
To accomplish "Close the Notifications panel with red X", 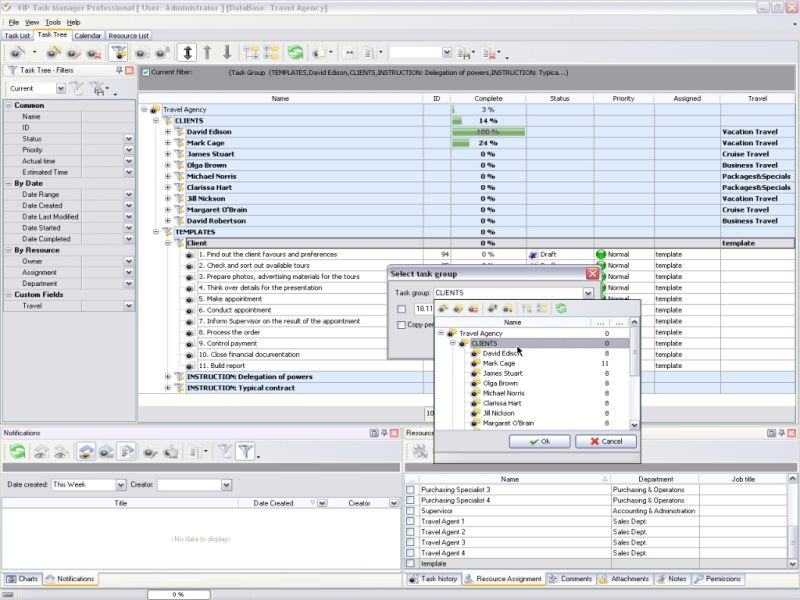I will click(x=394, y=433).
